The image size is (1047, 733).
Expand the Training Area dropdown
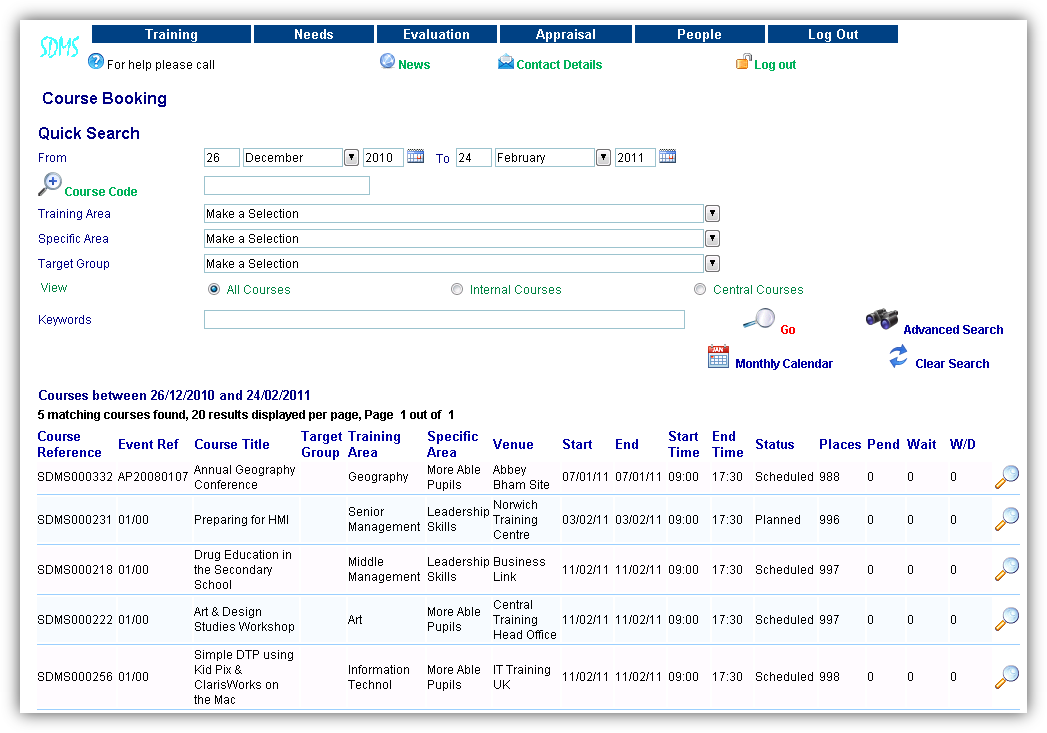tap(712, 214)
